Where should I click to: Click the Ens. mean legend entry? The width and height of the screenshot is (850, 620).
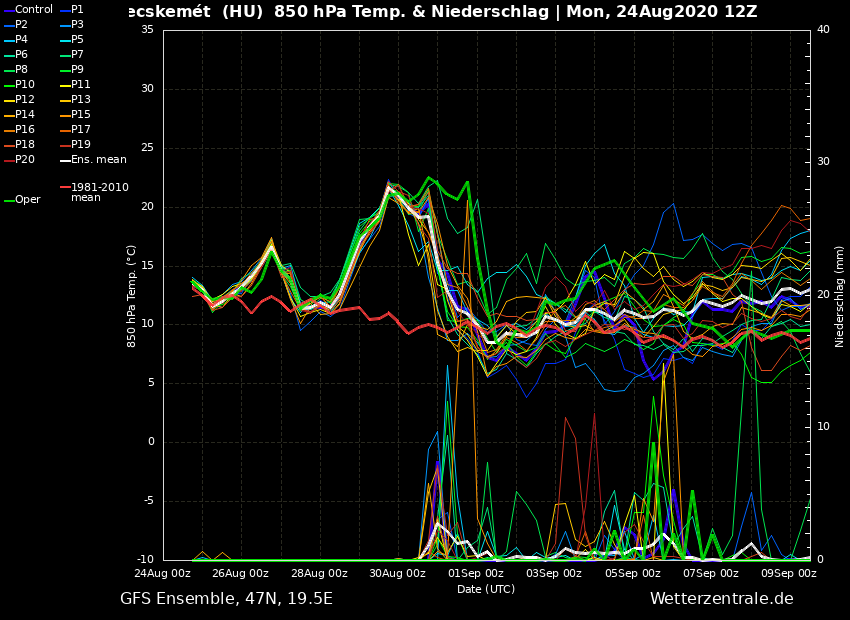[99, 160]
